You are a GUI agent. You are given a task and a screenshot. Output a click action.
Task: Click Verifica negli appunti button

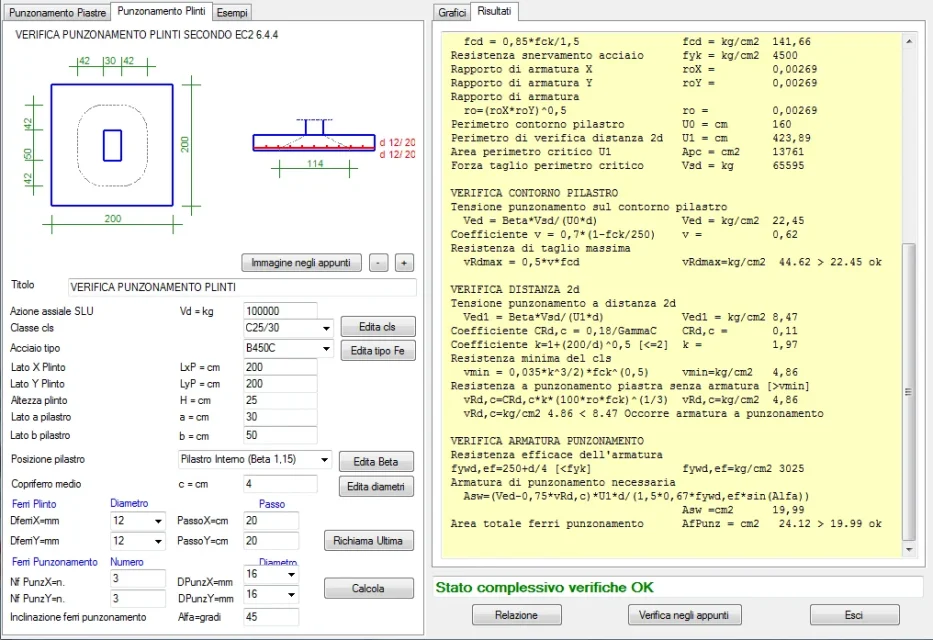click(684, 615)
